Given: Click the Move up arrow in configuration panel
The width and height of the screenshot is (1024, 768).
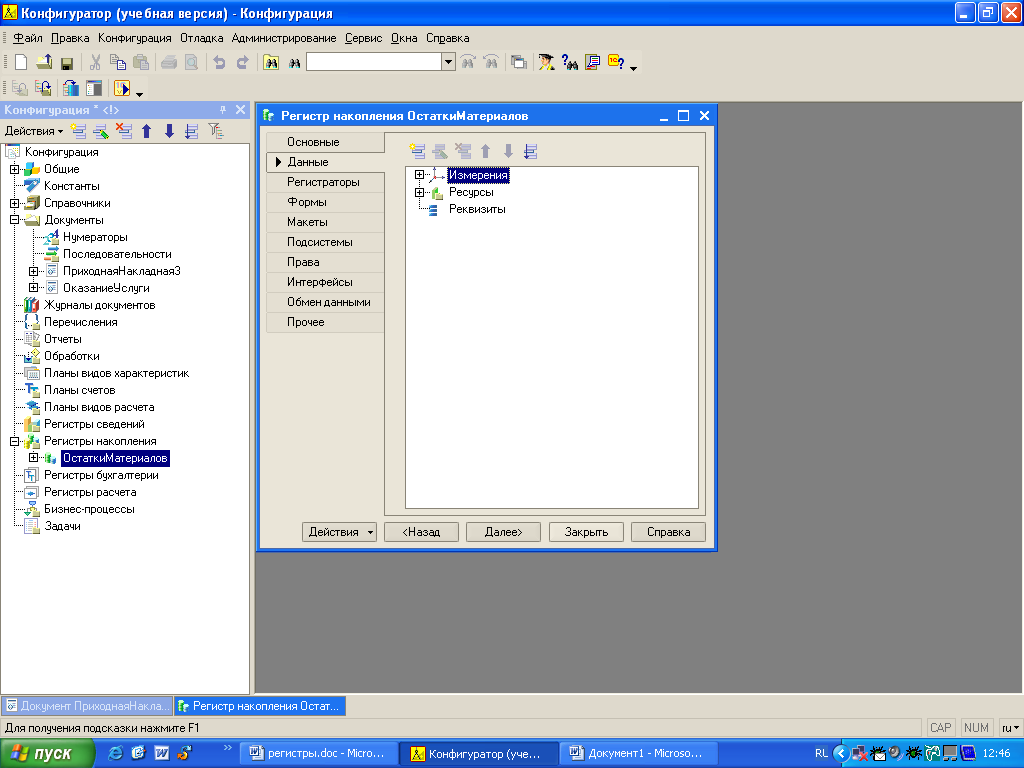Looking at the screenshot, I should click(x=146, y=131).
